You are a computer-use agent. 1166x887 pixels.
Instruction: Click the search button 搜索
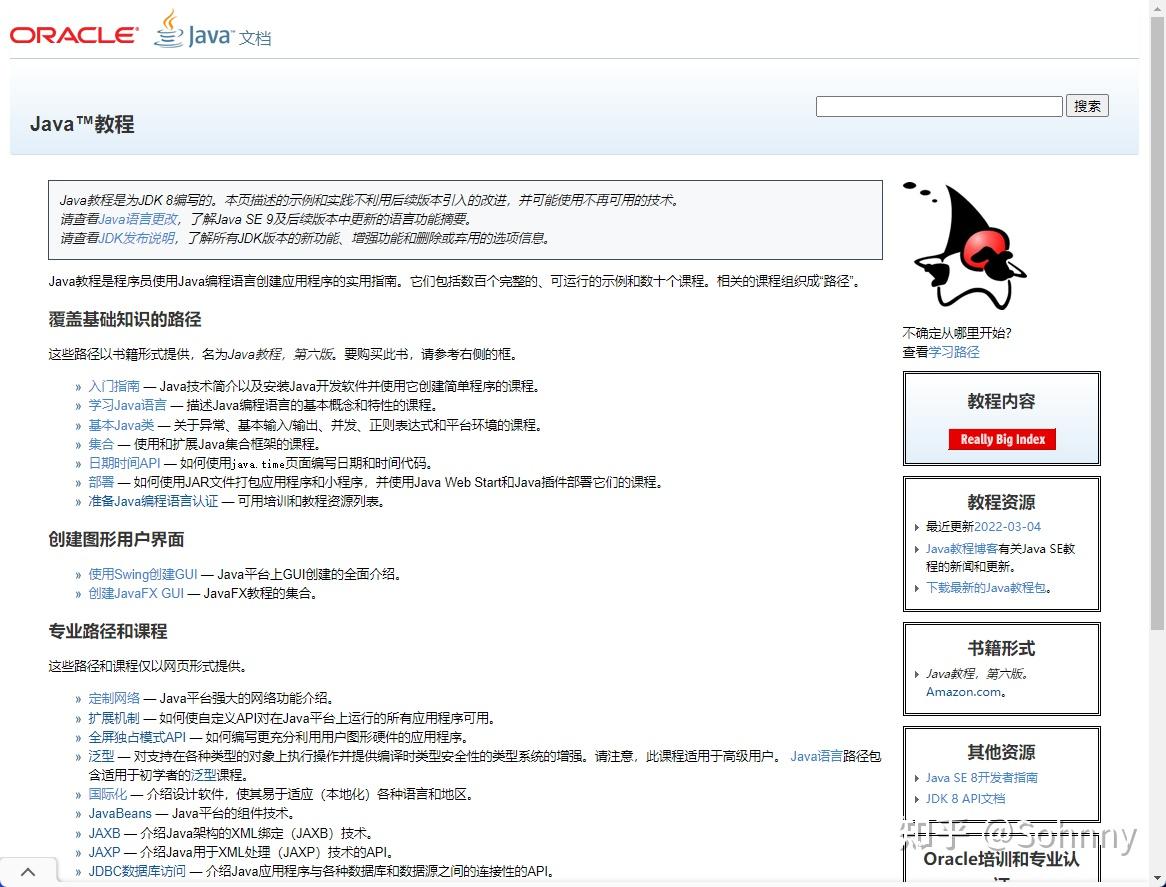tap(1087, 106)
